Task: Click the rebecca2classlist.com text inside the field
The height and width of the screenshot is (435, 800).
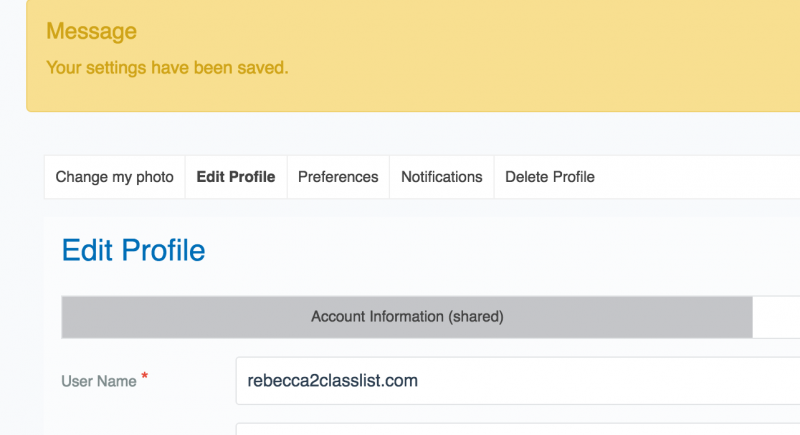Action: [332, 381]
